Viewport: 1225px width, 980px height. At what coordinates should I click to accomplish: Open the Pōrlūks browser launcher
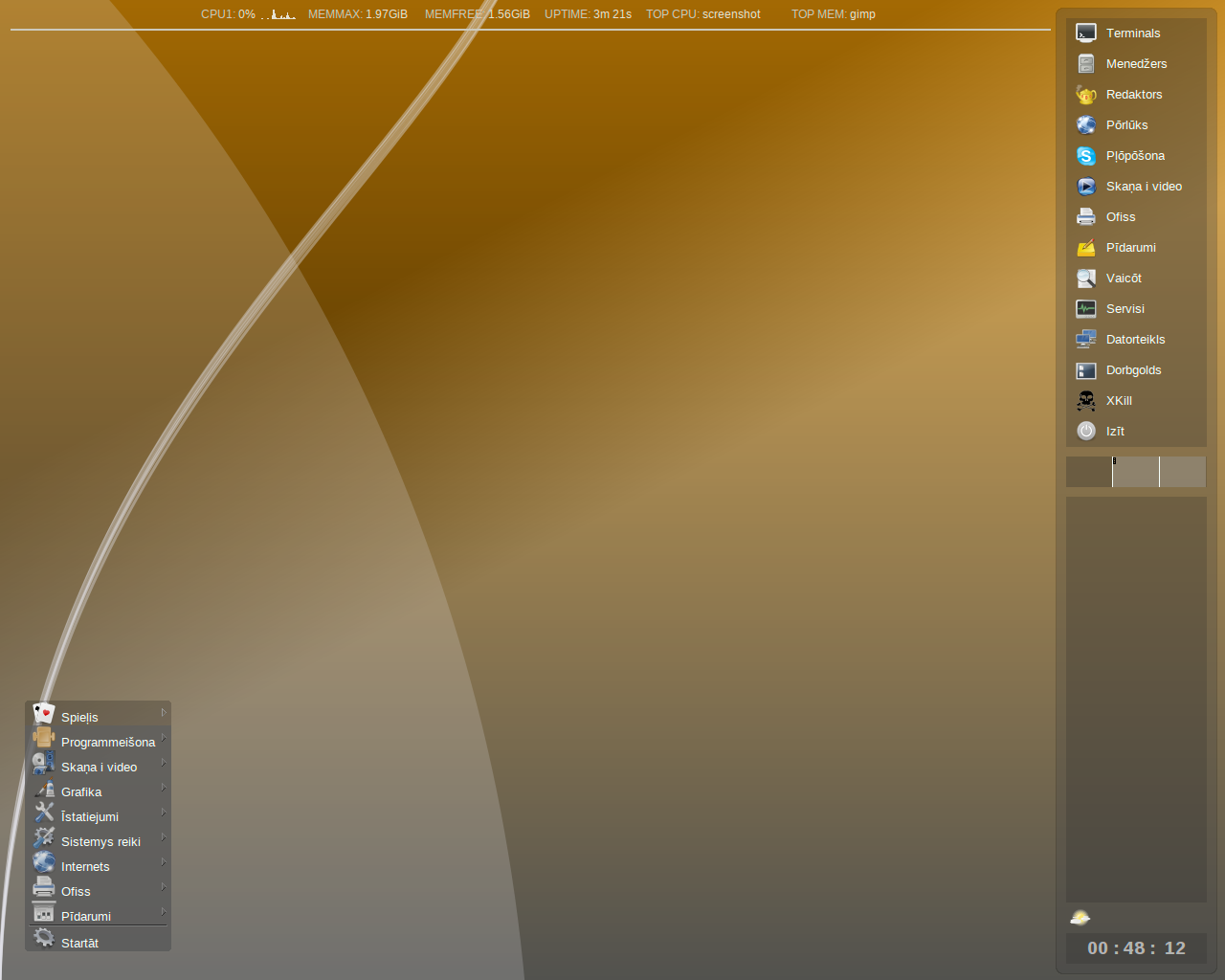click(1136, 125)
